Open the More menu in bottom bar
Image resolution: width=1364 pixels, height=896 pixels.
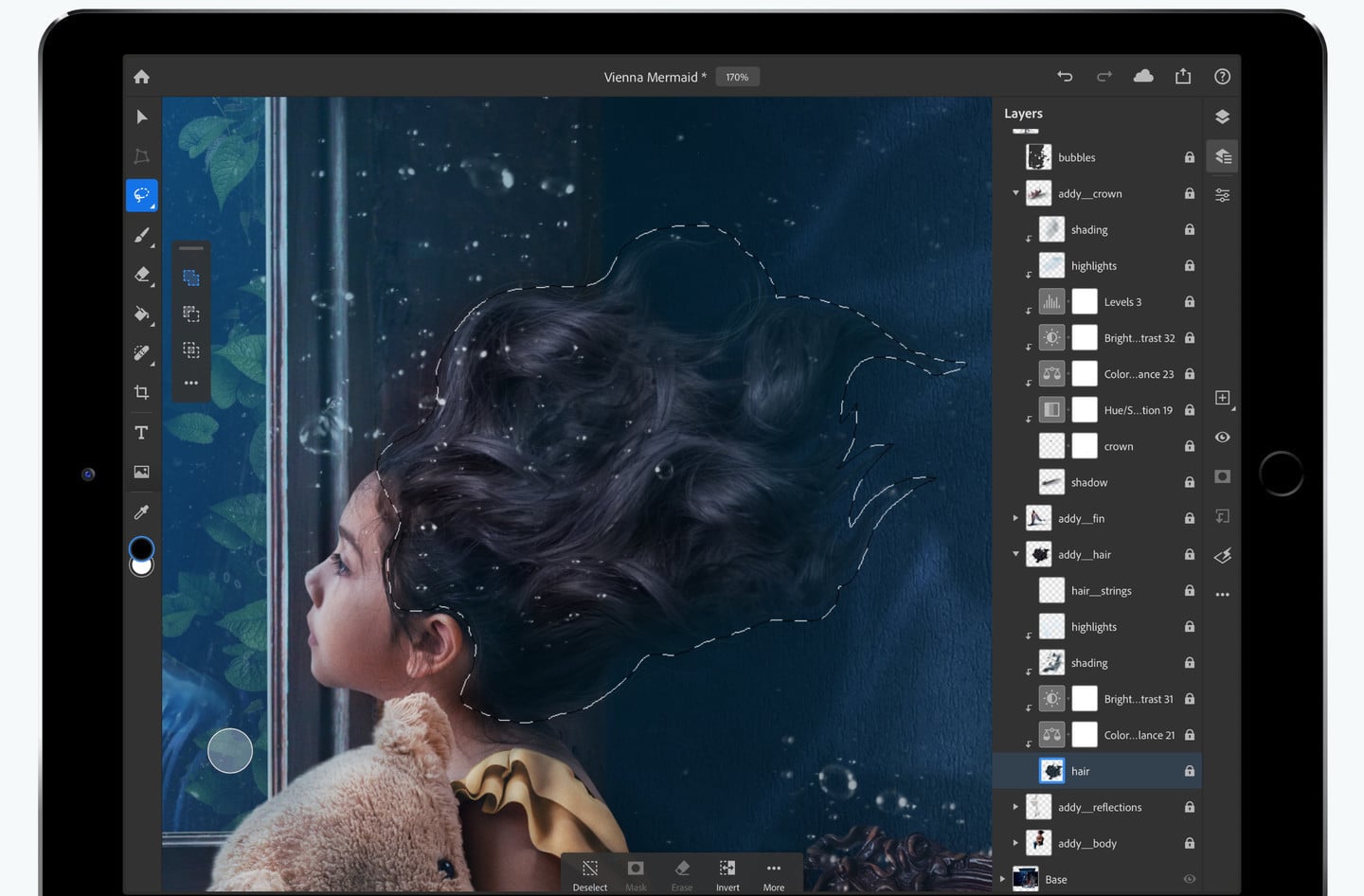coord(774,872)
